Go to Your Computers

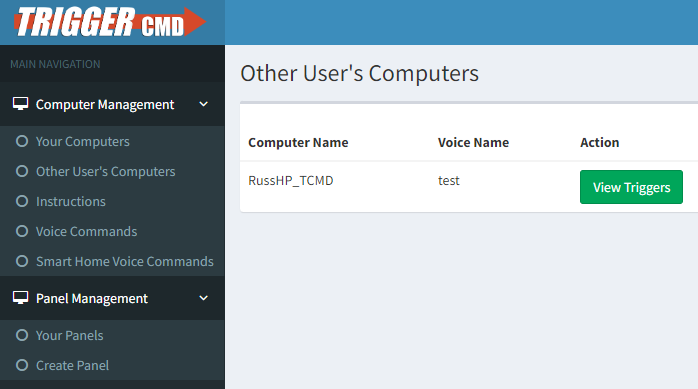pyautogui.click(x=83, y=142)
